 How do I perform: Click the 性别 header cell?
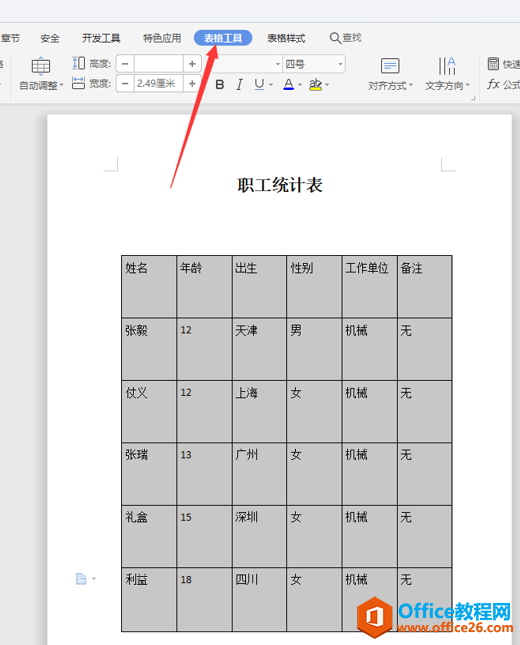[314, 286]
